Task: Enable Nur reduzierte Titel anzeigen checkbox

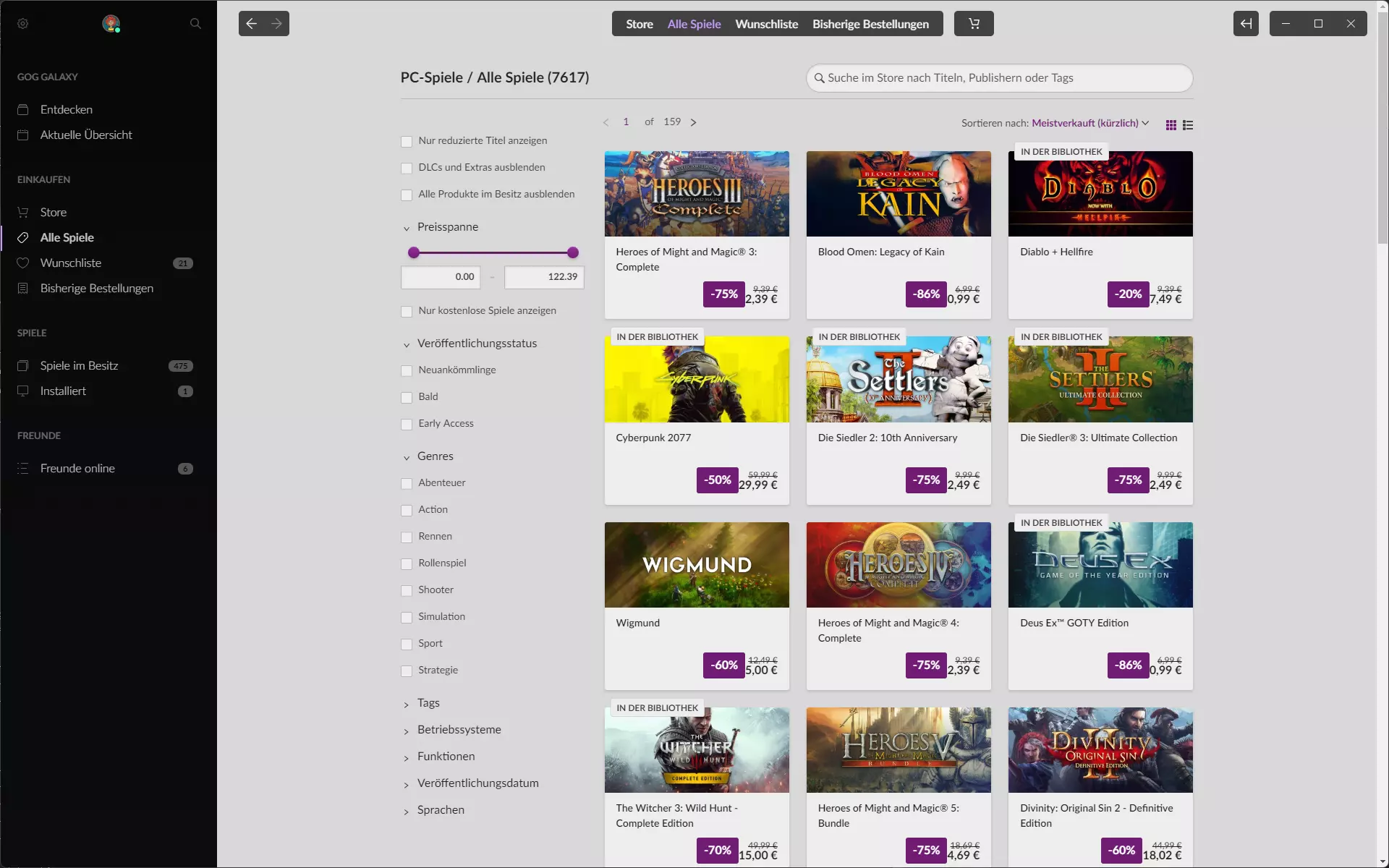Action: [x=407, y=142]
